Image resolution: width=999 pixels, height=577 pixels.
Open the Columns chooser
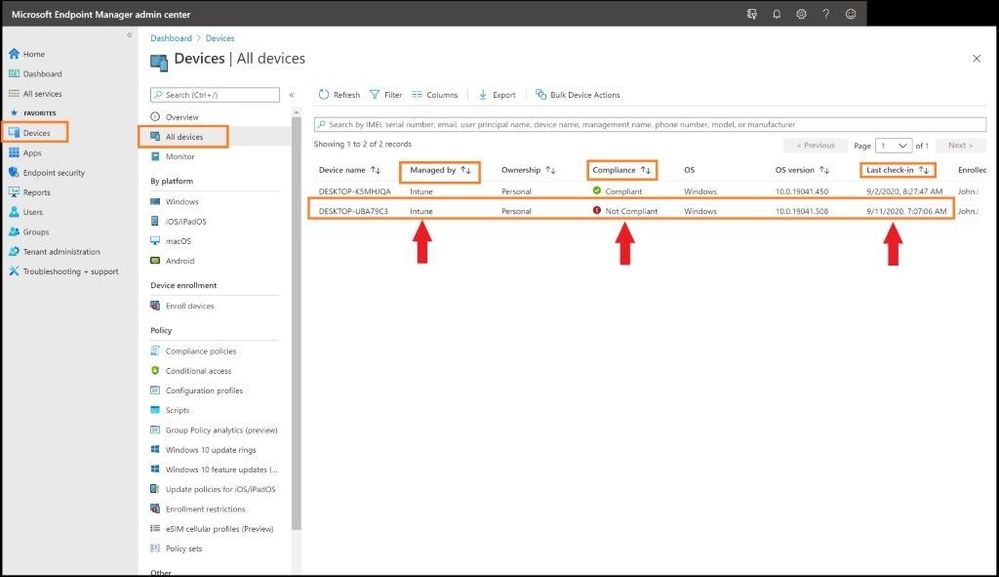(435, 95)
